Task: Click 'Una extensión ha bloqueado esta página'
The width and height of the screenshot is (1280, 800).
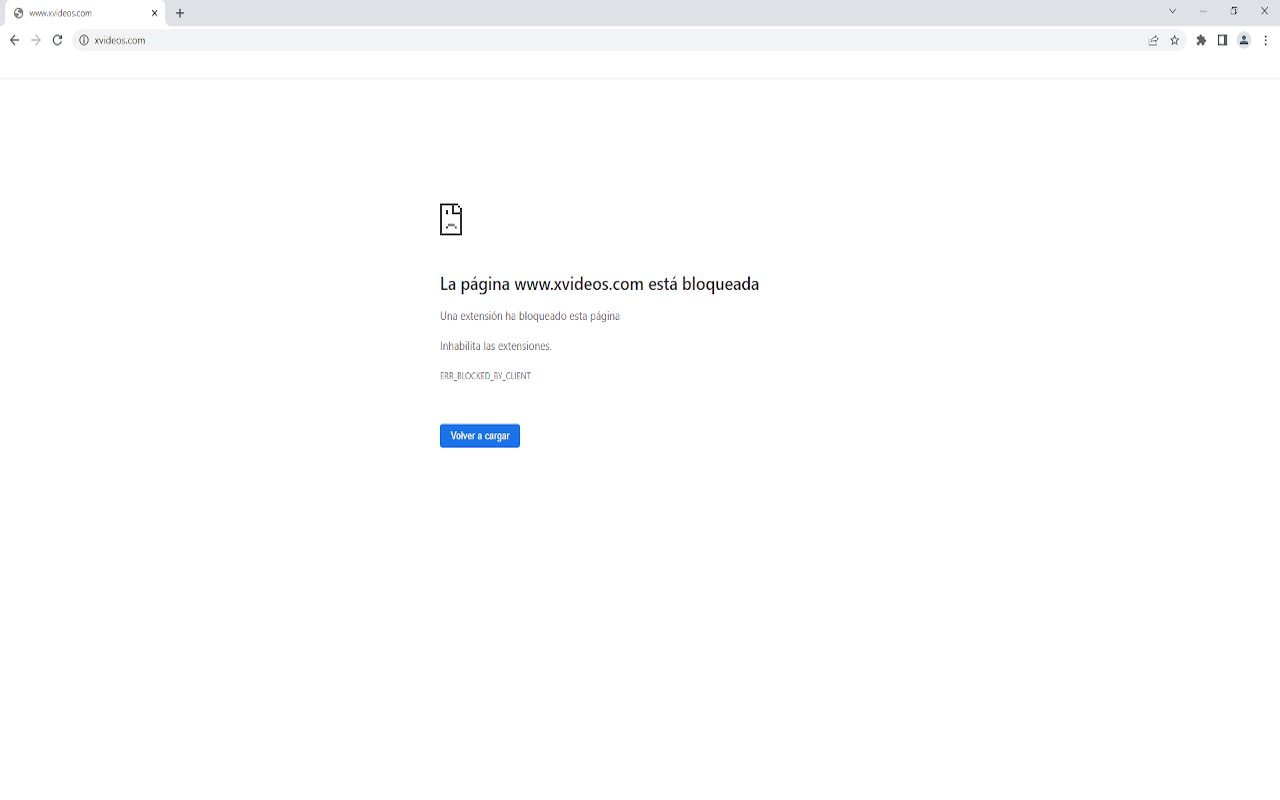Action: pyautogui.click(x=530, y=316)
